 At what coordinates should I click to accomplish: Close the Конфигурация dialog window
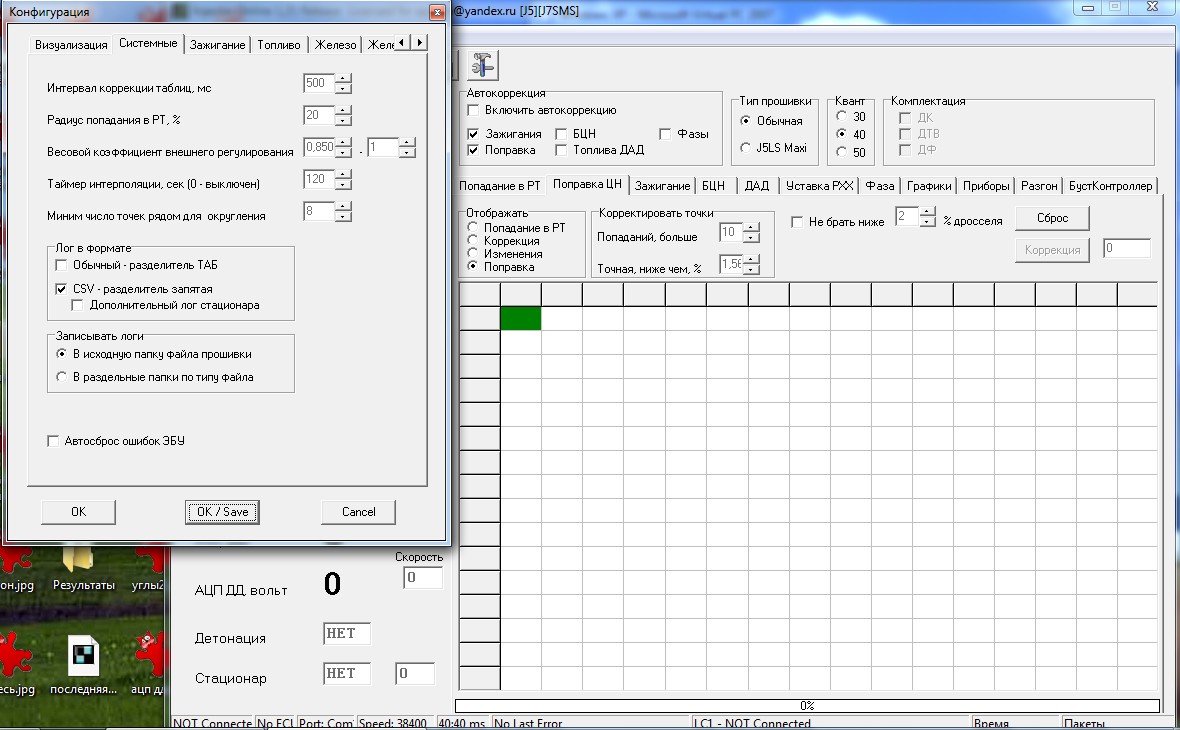tap(436, 12)
